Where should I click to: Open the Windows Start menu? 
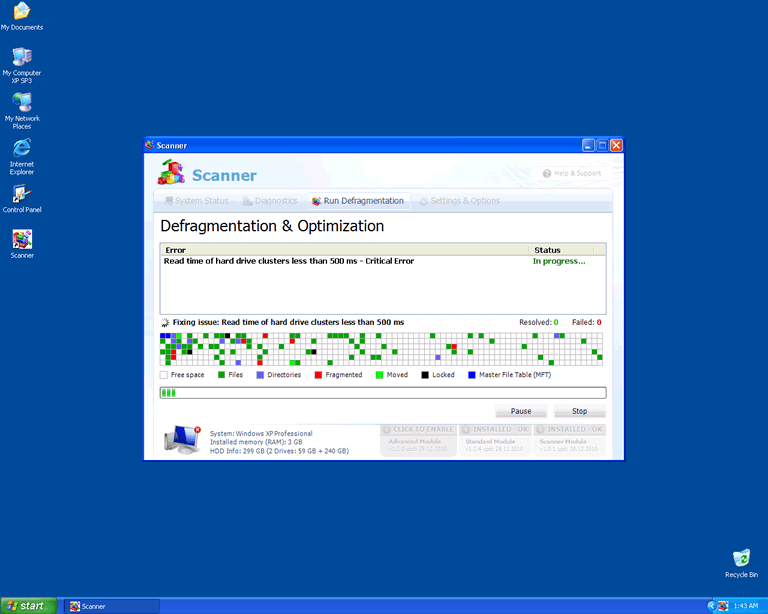point(27,606)
